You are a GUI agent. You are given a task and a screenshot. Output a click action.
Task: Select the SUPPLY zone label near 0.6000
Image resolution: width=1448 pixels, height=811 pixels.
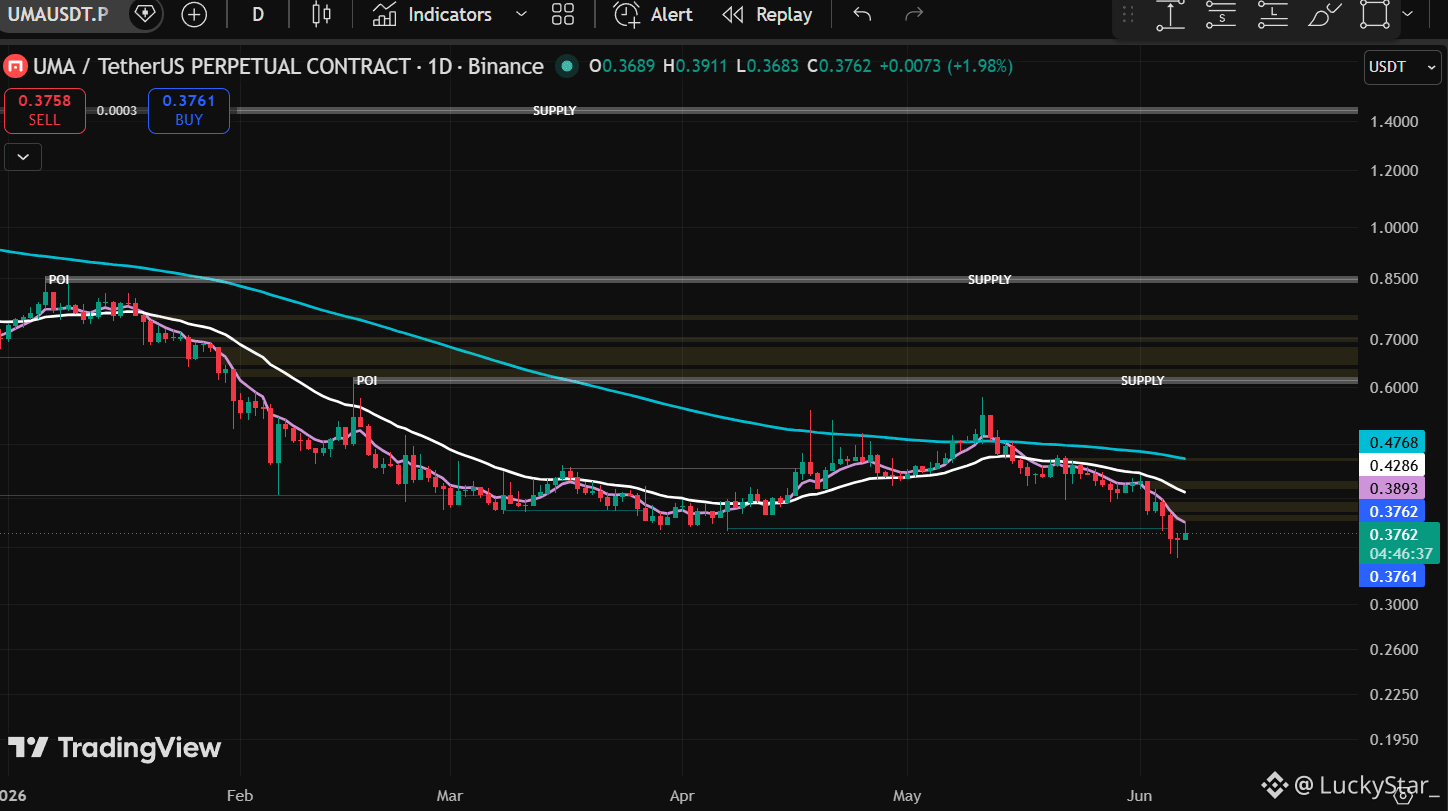click(1143, 381)
